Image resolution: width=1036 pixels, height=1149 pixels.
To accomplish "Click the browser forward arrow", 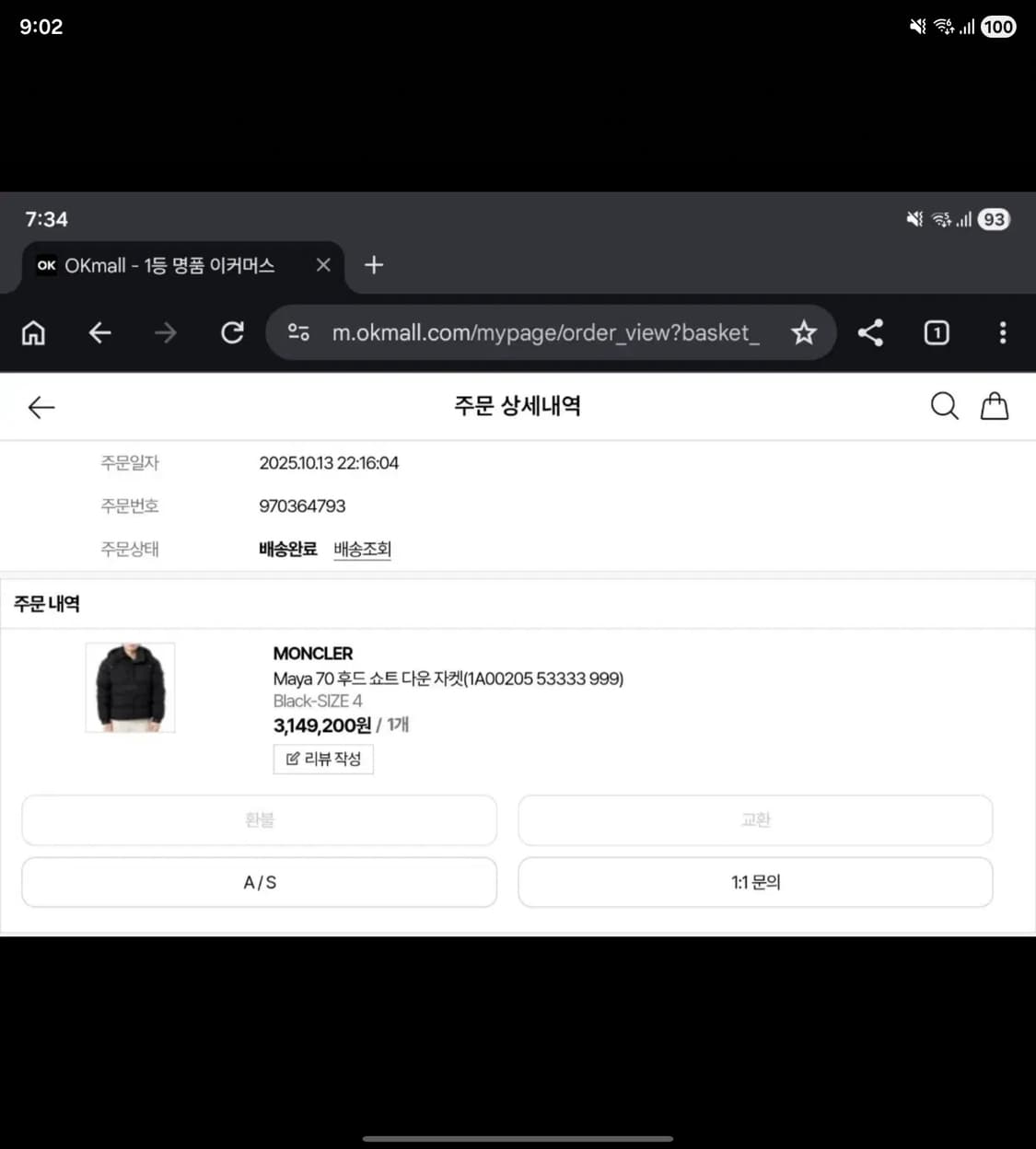I will (165, 332).
